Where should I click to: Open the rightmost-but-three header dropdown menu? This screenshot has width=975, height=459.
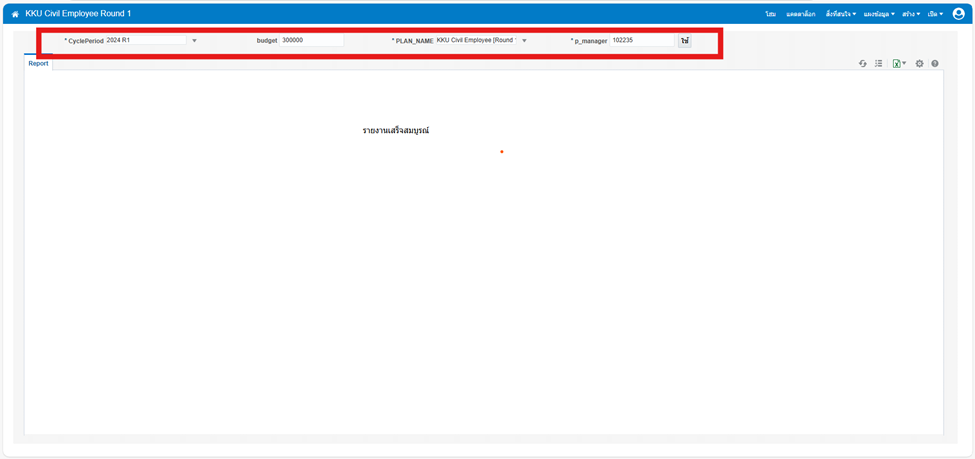(x=840, y=14)
